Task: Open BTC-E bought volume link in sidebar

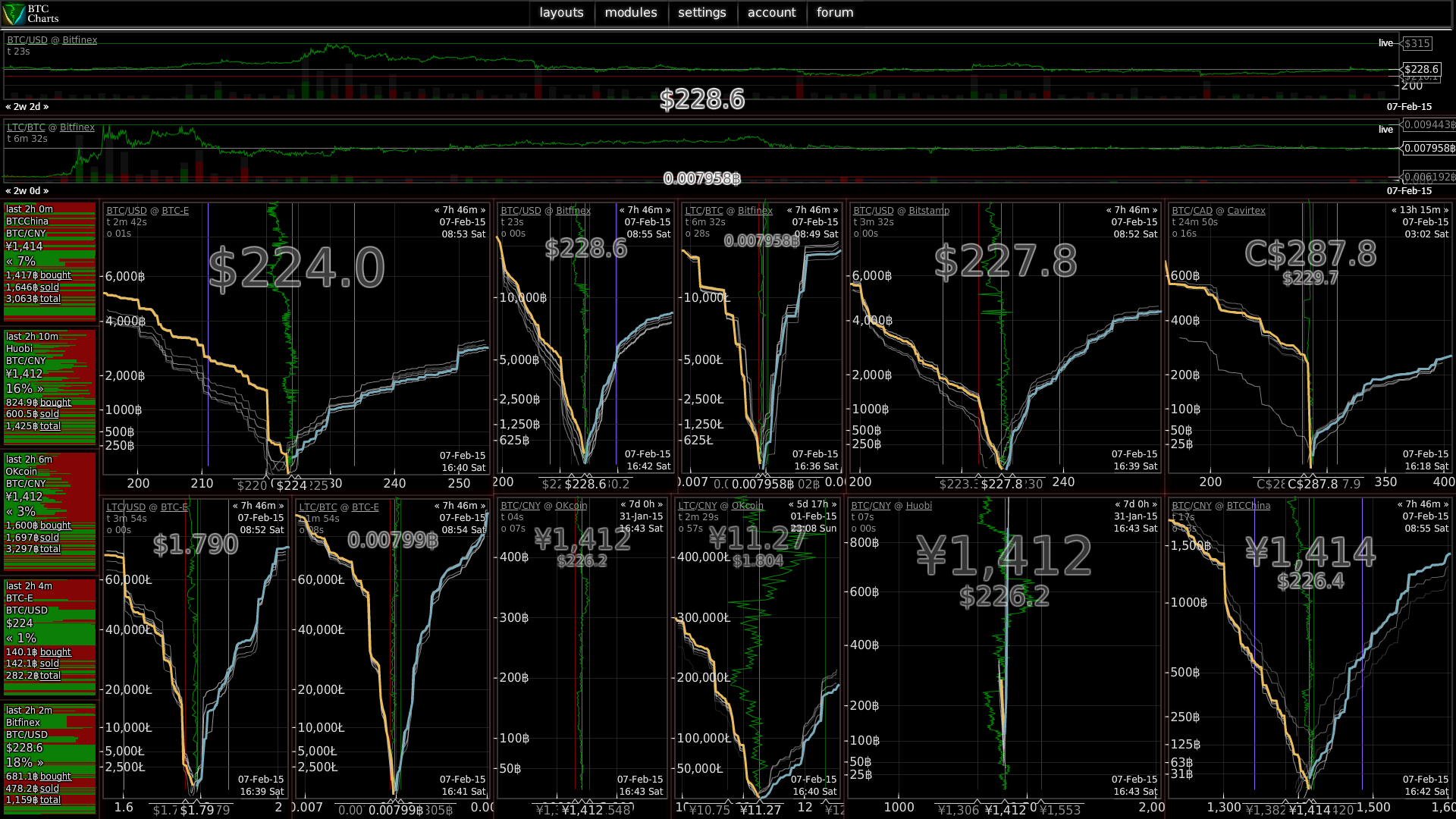Action: [x=55, y=652]
